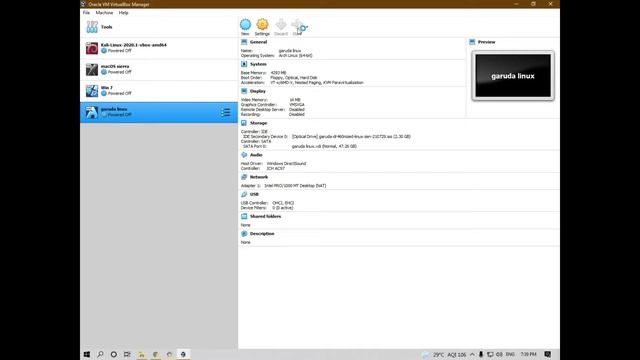Click the garuda linux.vdi SATA disk entry
This screenshot has height=360, width=640.
tap(324, 146)
